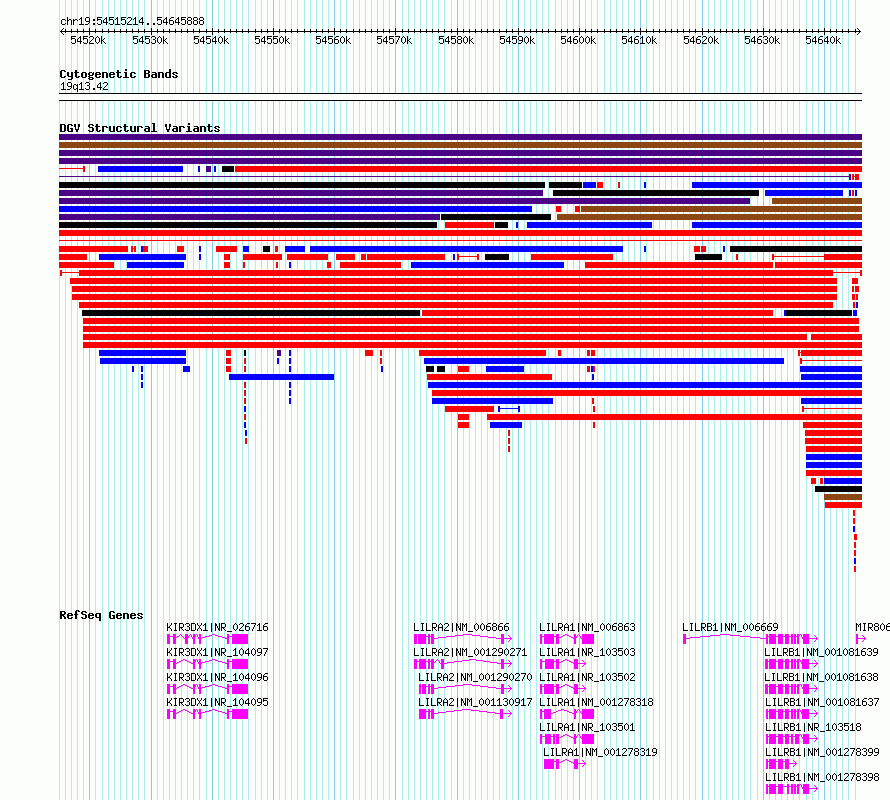Viewport: 890px width, 800px height.
Task: Open LILRA1|NR_103503 transcript label
Action: (x=587, y=652)
